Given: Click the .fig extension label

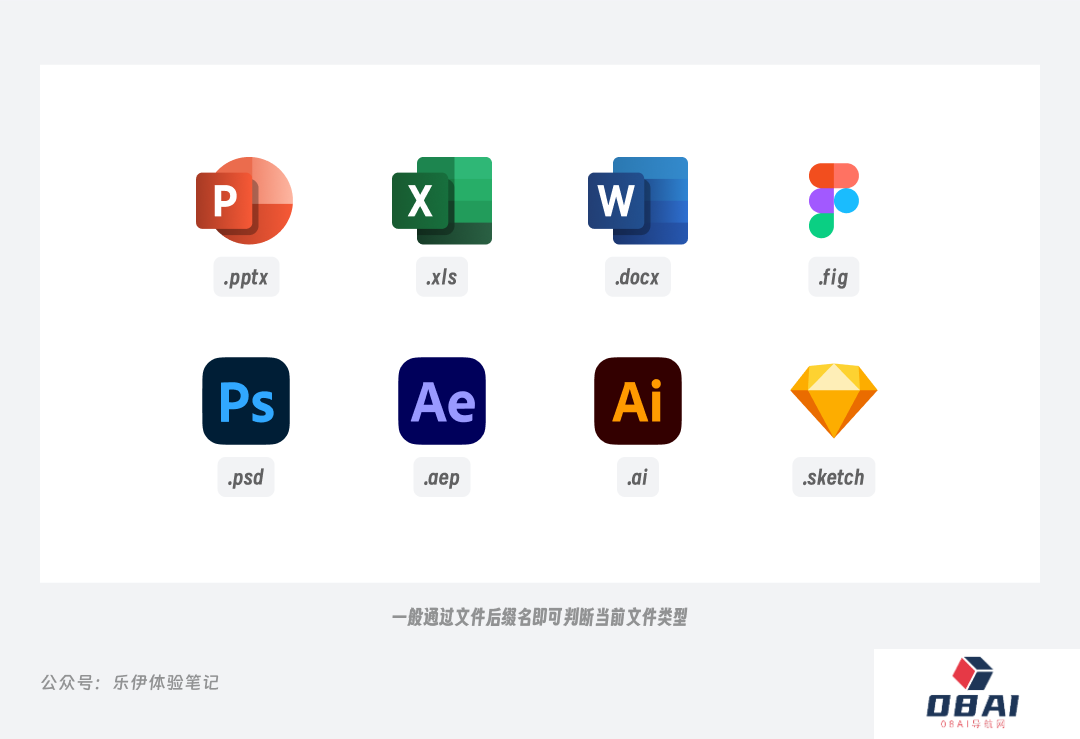Looking at the screenshot, I should 833,277.
